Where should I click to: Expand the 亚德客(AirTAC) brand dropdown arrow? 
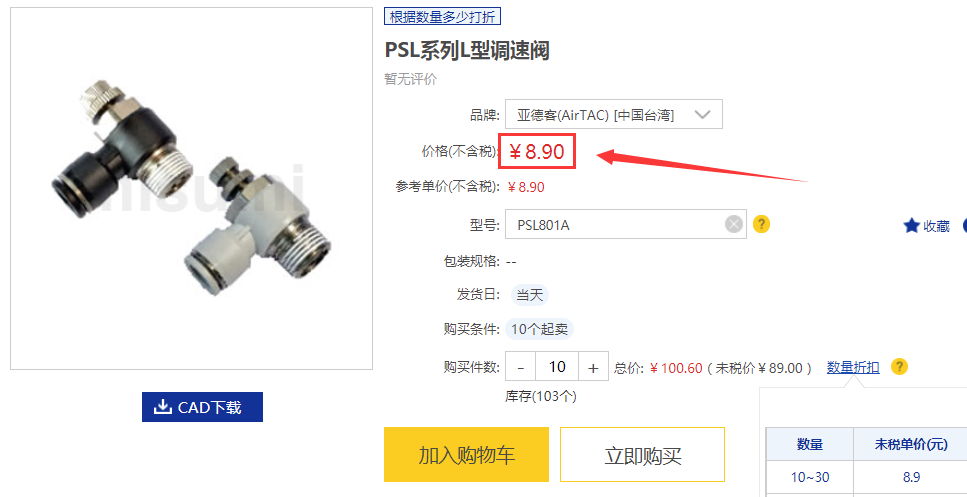pos(703,115)
